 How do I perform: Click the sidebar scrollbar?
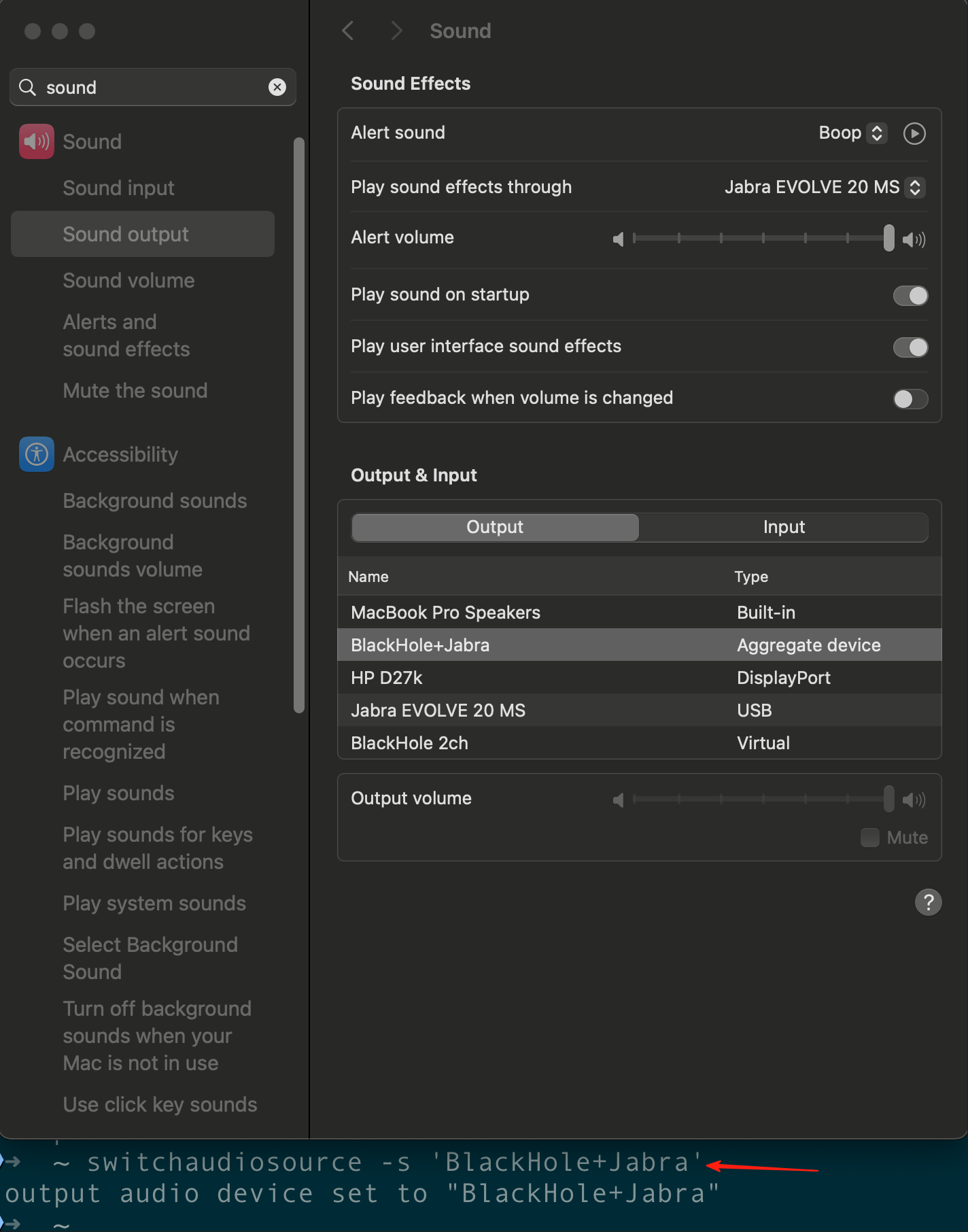[x=298, y=426]
